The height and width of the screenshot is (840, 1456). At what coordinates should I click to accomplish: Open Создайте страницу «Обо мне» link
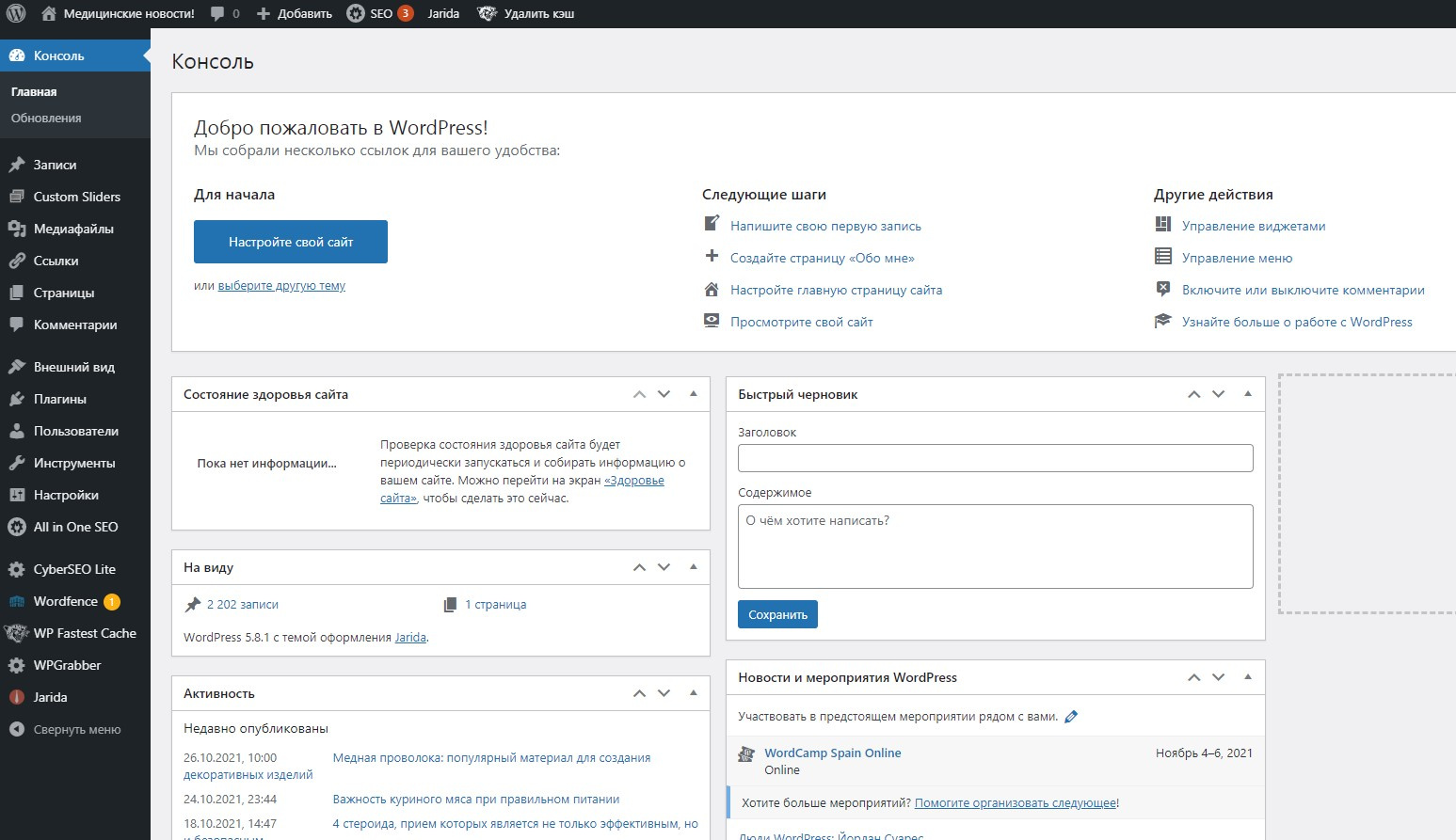(823, 258)
